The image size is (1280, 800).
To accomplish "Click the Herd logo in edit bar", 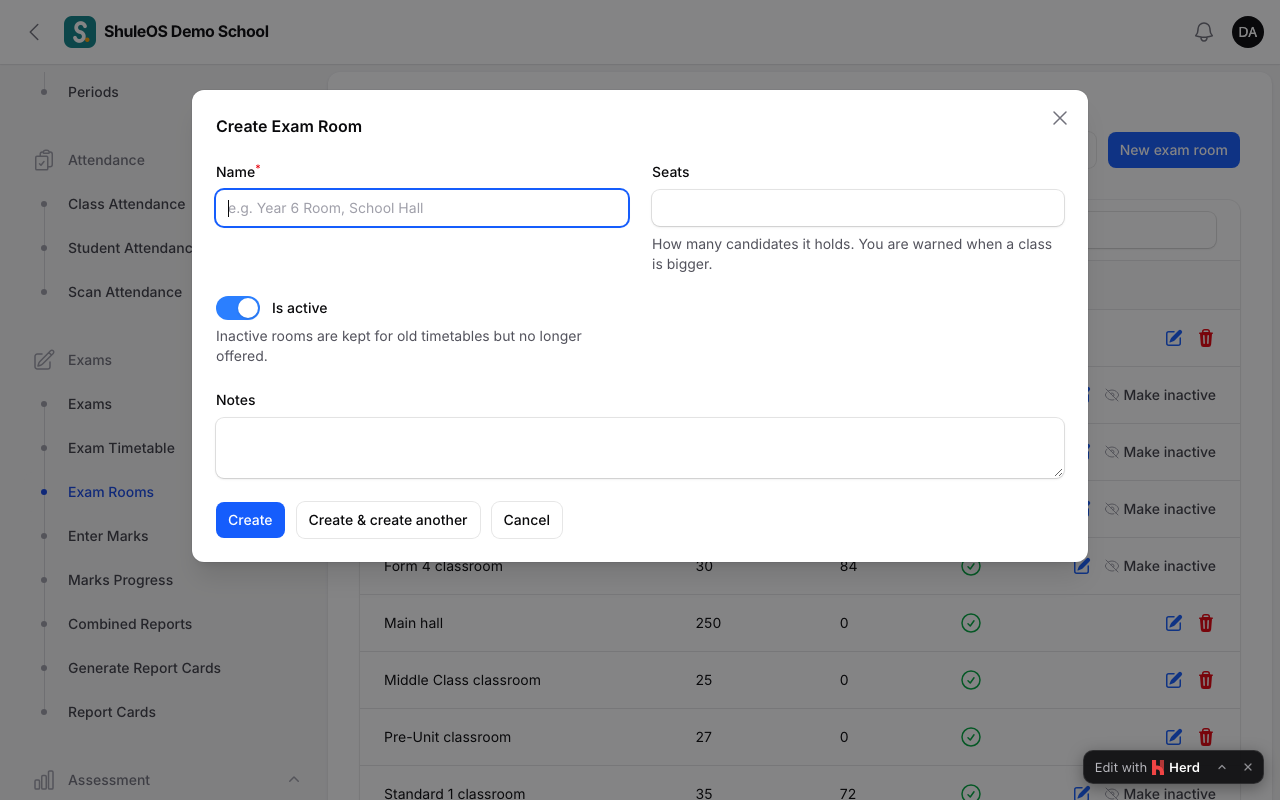I will pos(1158,767).
